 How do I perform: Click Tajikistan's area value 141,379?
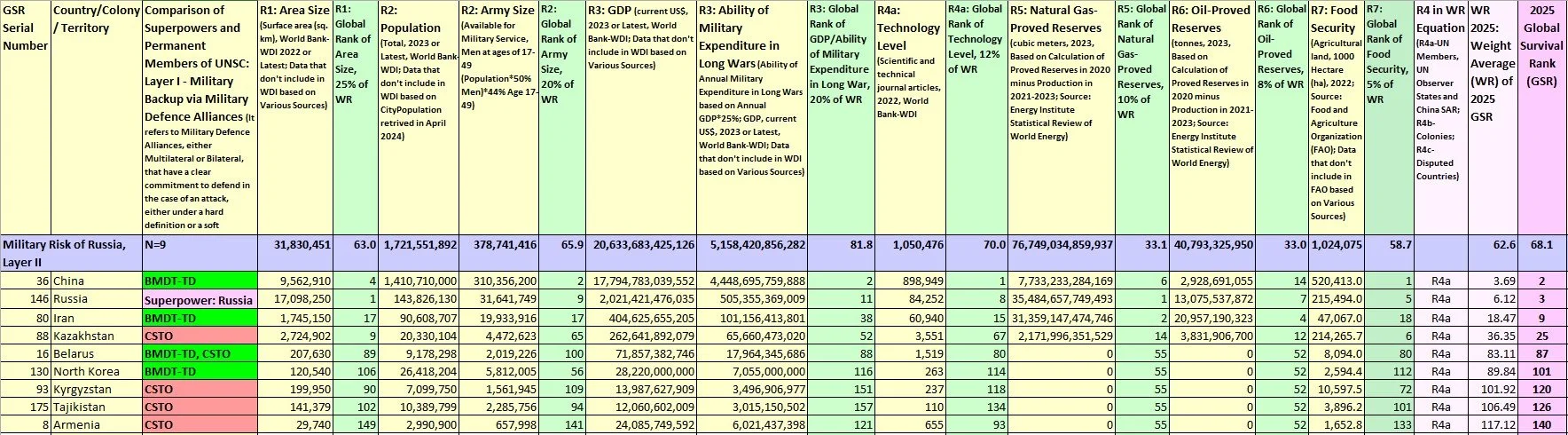click(295, 407)
